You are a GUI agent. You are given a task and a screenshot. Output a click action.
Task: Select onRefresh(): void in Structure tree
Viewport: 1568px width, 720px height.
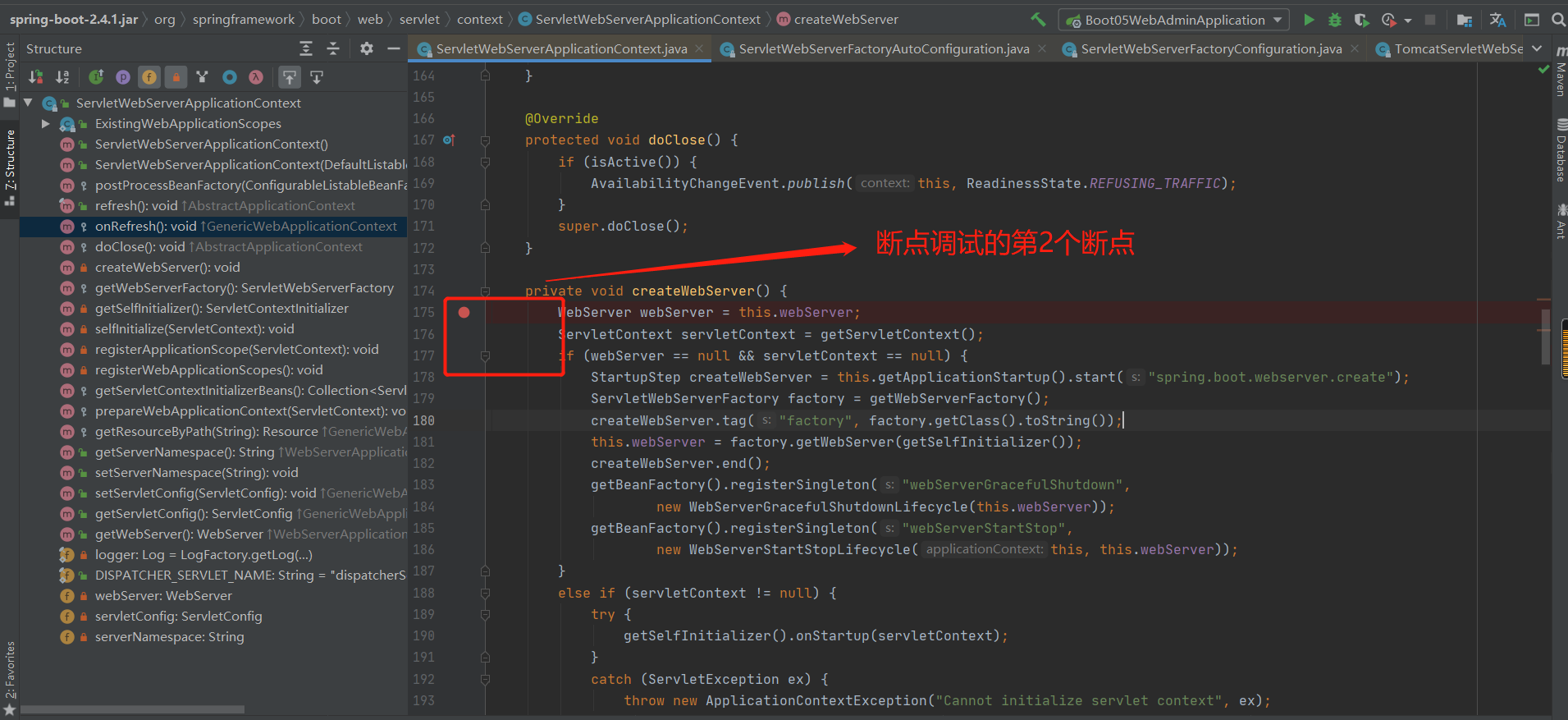point(213,227)
